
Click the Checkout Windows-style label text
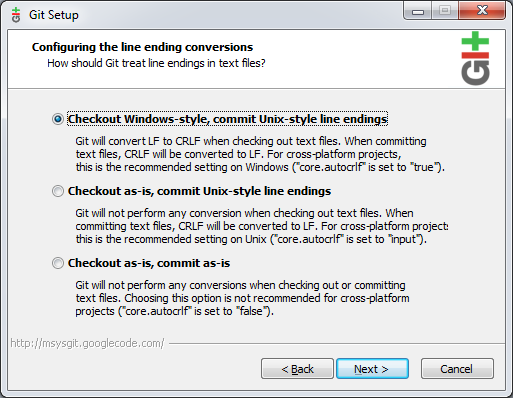click(x=227, y=119)
